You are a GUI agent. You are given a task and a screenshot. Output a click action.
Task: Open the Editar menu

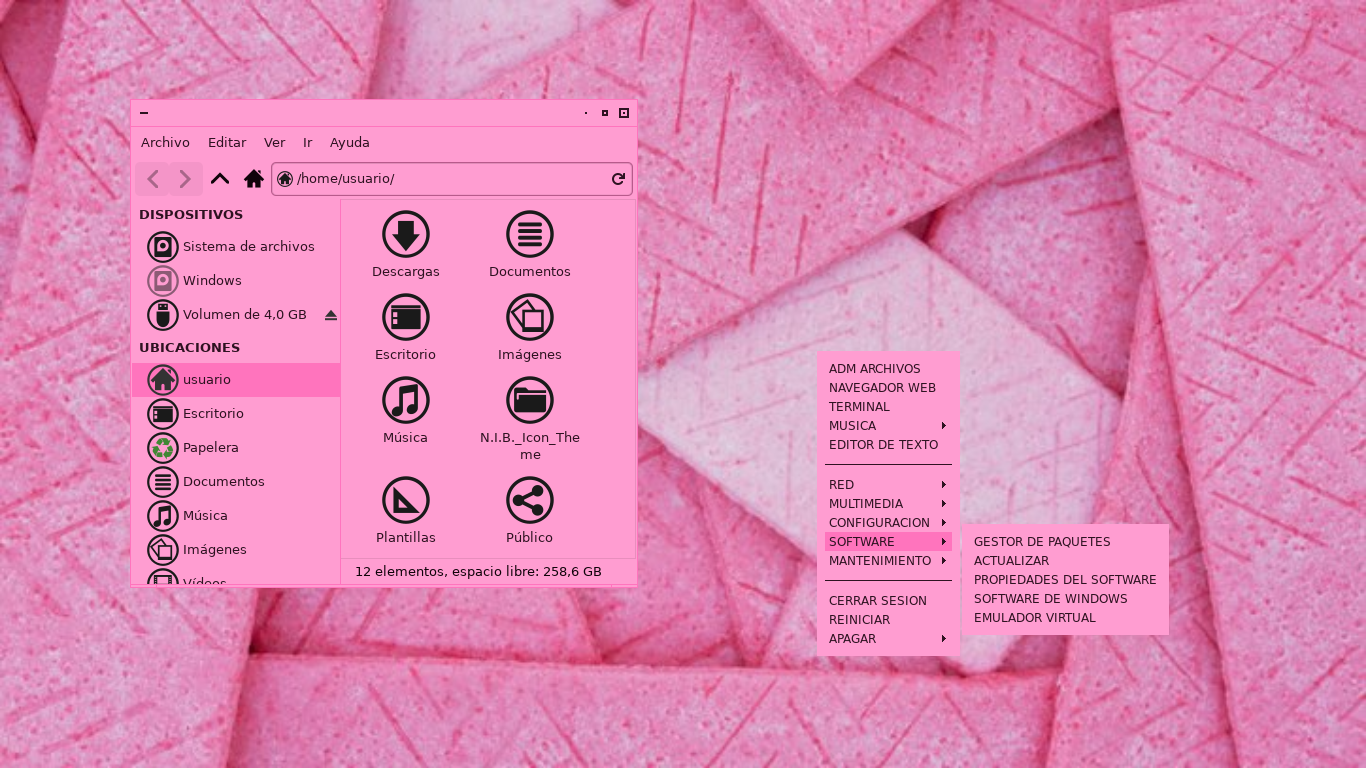coord(227,143)
